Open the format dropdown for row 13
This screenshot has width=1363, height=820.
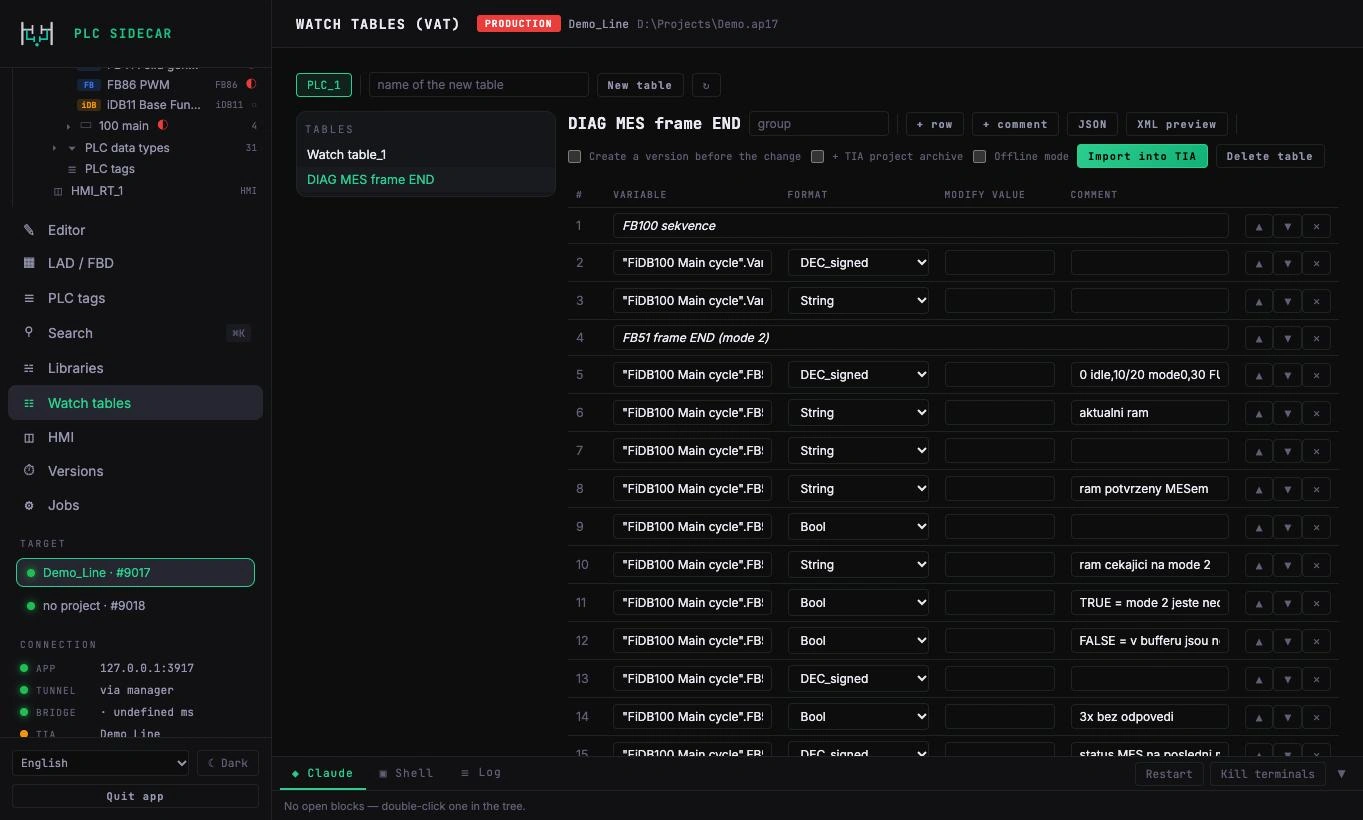(859, 679)
